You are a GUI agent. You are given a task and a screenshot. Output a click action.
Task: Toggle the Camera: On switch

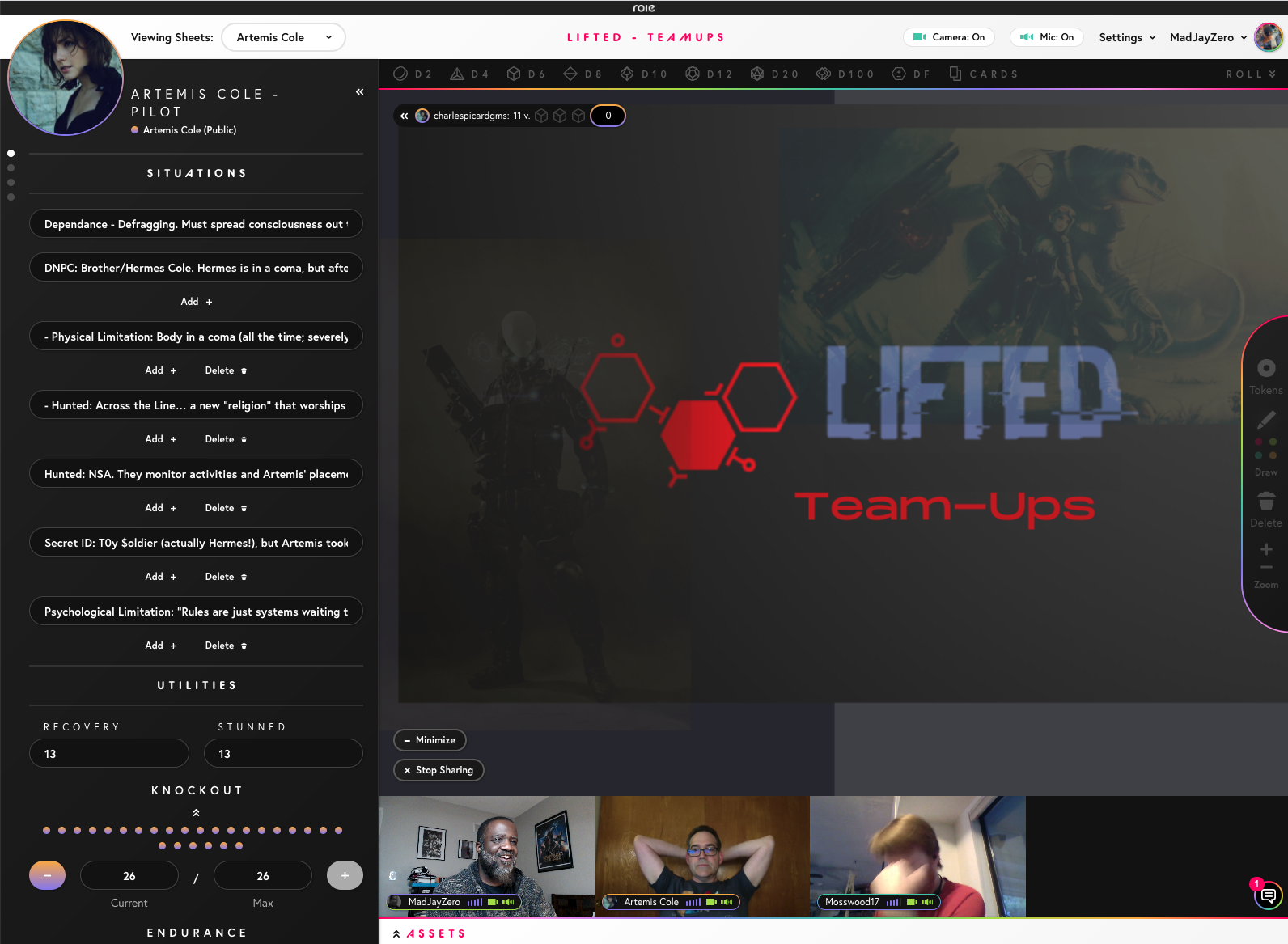(x=949, y=37)
